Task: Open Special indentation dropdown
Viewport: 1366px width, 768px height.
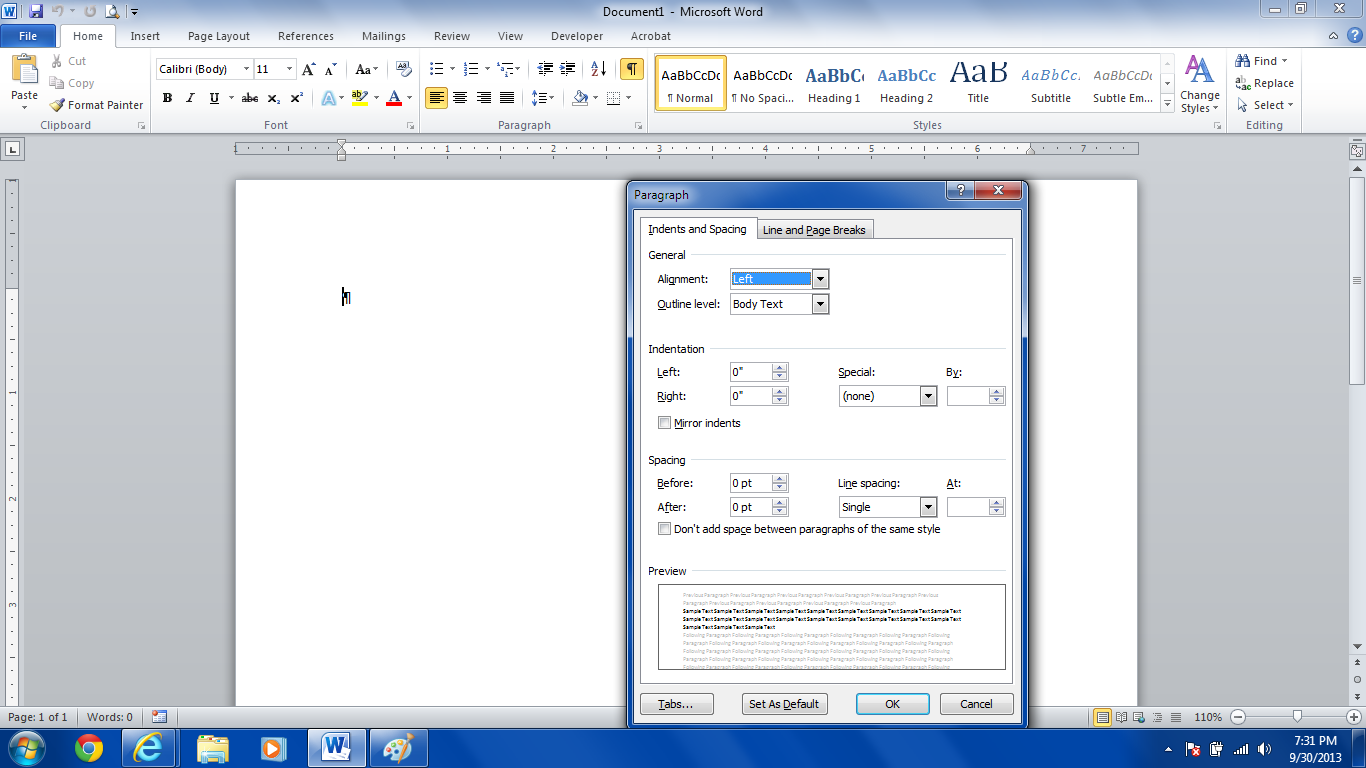Action: click(929, 396)
